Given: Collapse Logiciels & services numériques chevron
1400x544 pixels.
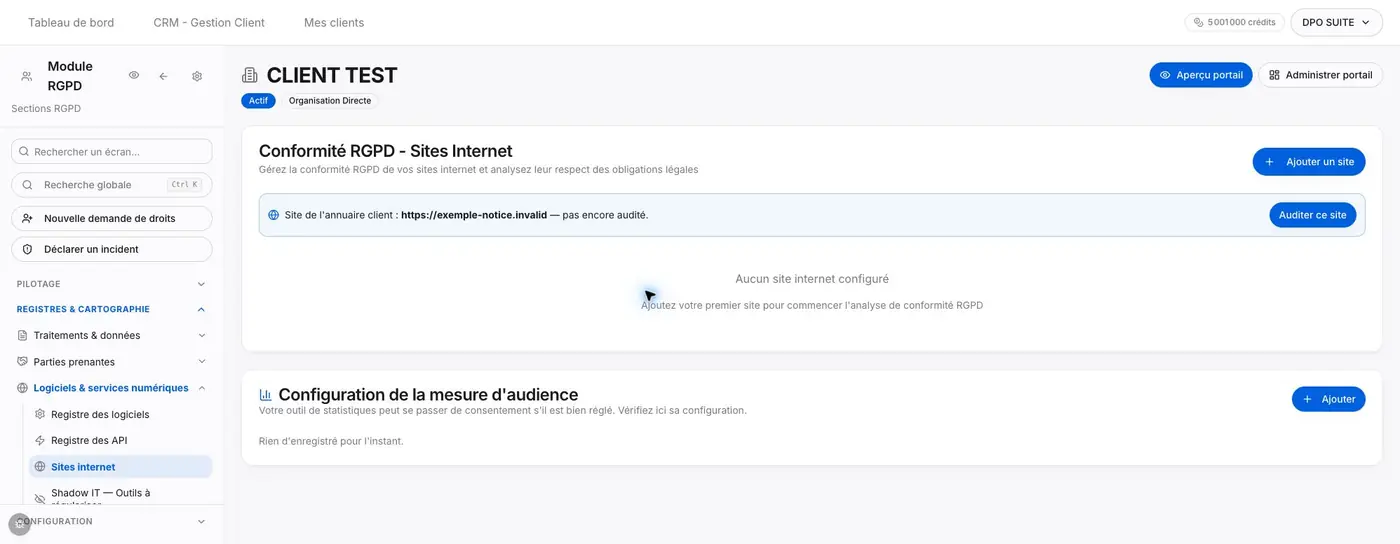Looking at the screenshot, I should coord(201,388).
